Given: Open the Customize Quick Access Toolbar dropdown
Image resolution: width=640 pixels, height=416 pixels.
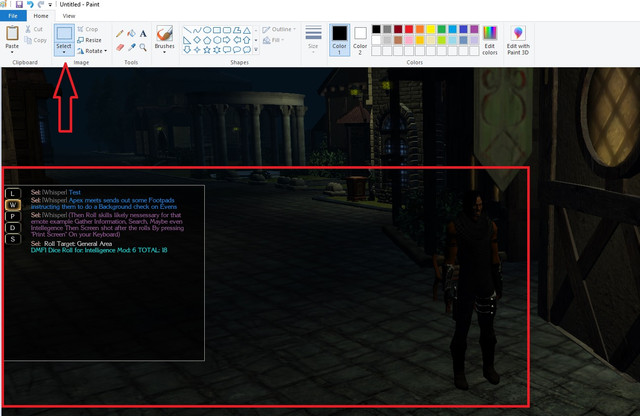Looking at the screenshot, I should [50, 5].
